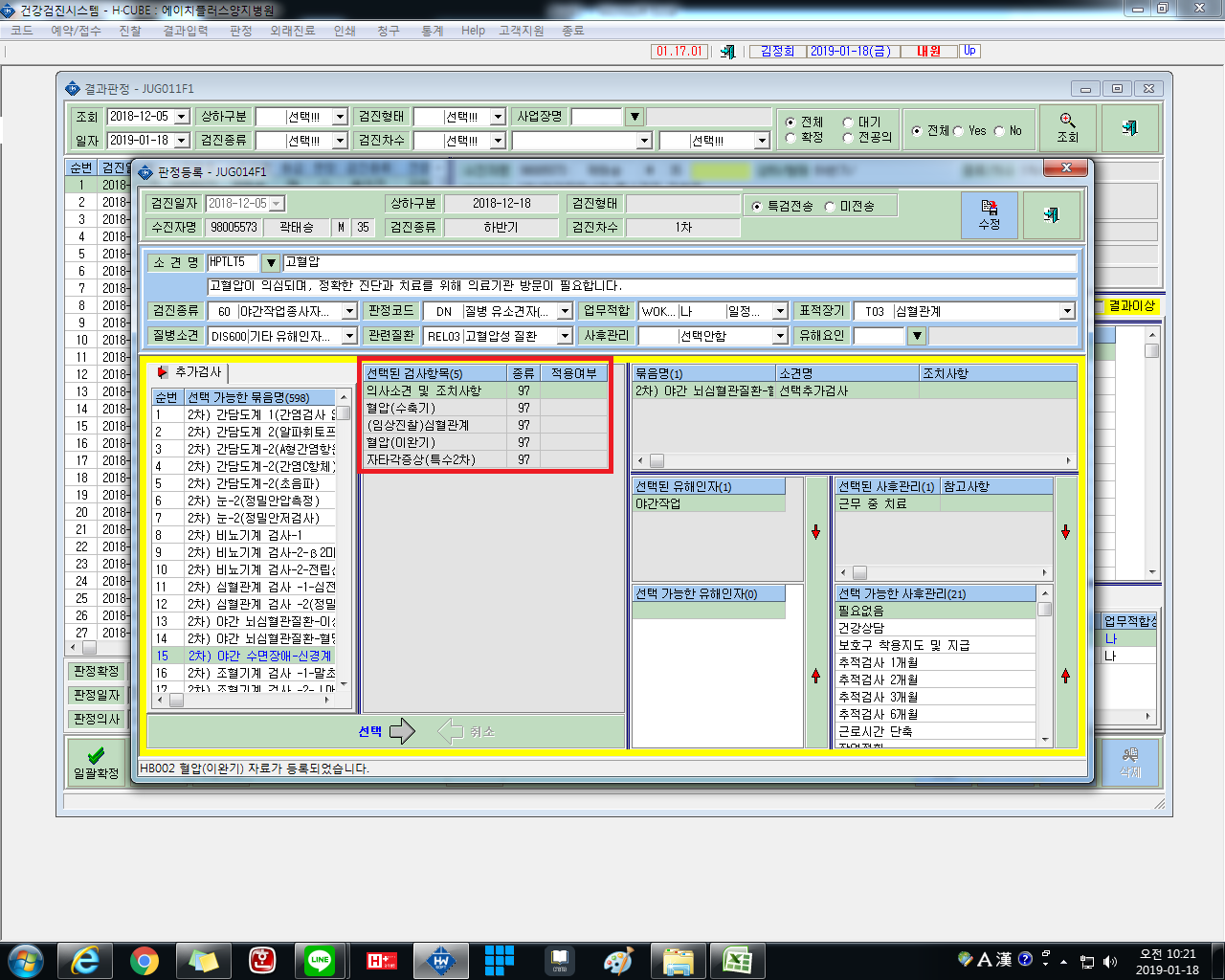1225x980 pixels.
Task: Select the 미전송 radio button
Action: [830, 206]
